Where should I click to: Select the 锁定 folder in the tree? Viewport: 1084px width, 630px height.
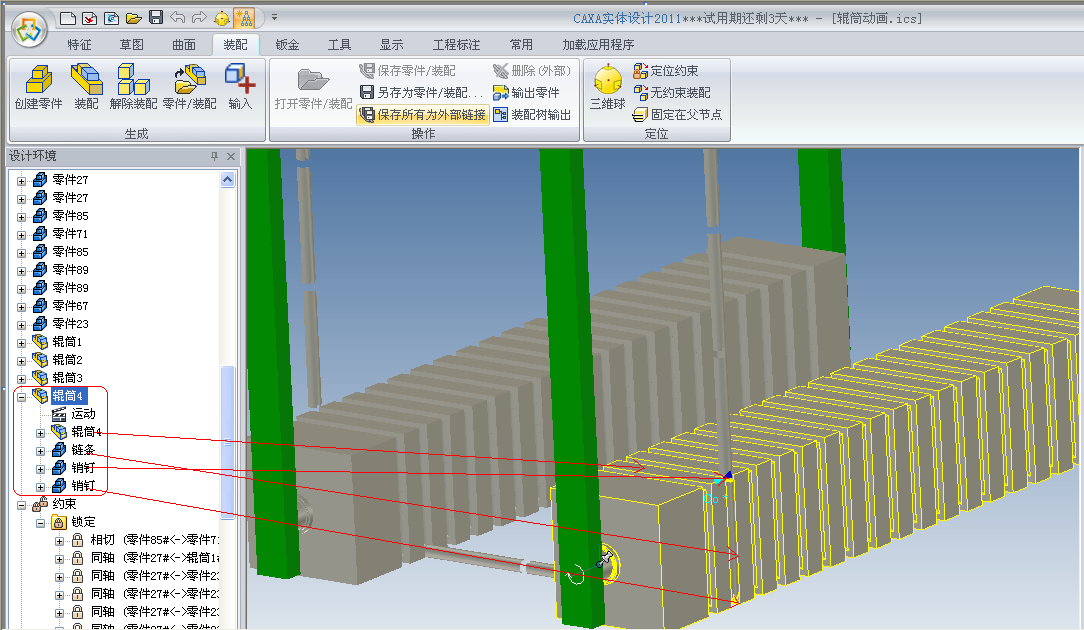pyautogui.click(x=84, y=521)
